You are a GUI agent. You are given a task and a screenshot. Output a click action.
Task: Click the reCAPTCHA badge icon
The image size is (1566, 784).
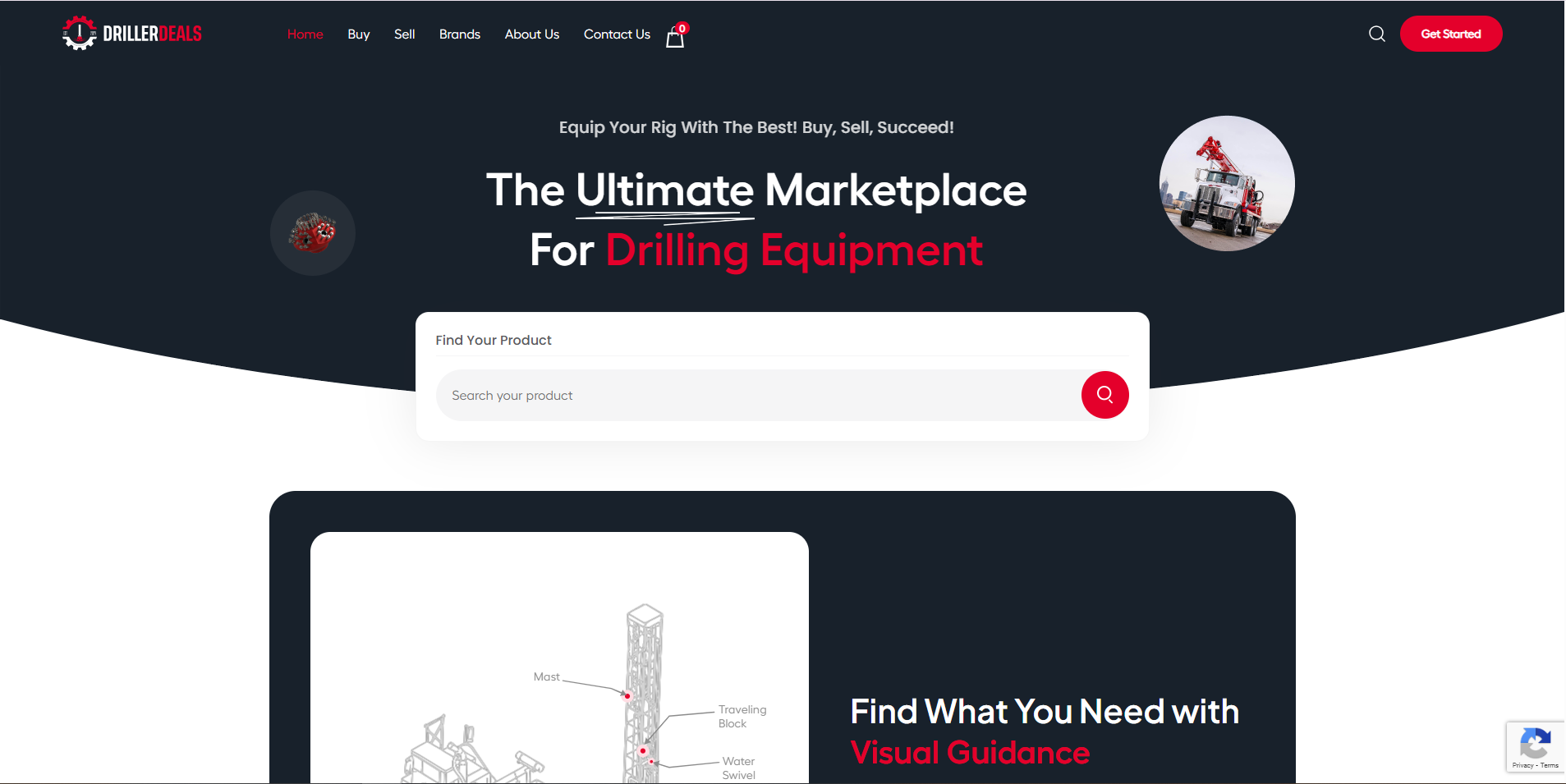[1535, 743]
